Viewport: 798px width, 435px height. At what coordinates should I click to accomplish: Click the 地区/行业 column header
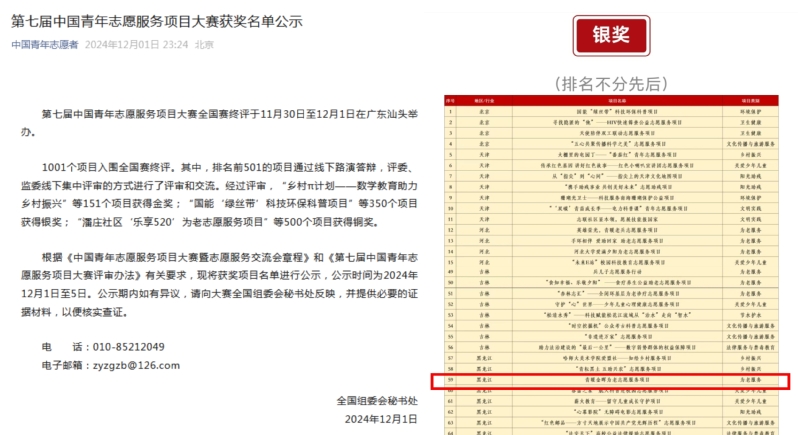(484, 101)
